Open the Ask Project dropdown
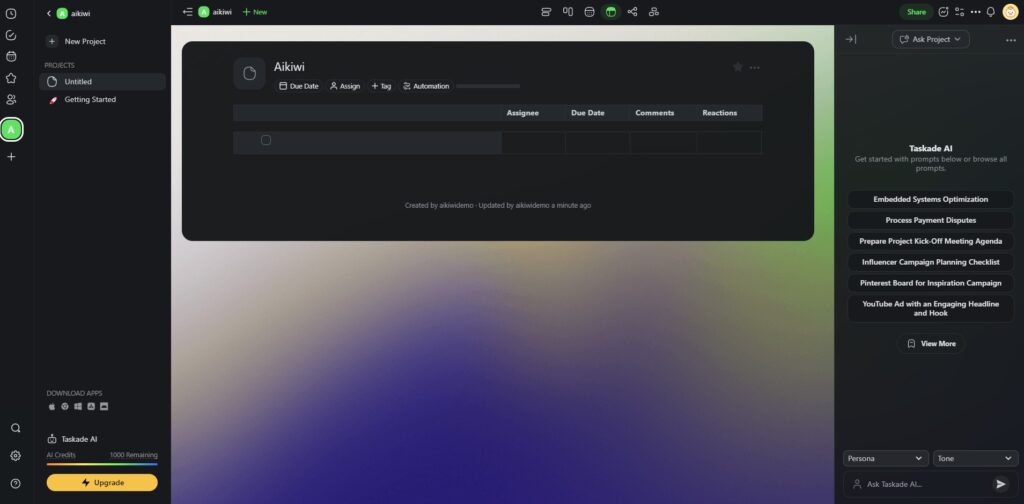Image resolution: width=1024 pixels, height=504 pixels. tap(931, 39)
